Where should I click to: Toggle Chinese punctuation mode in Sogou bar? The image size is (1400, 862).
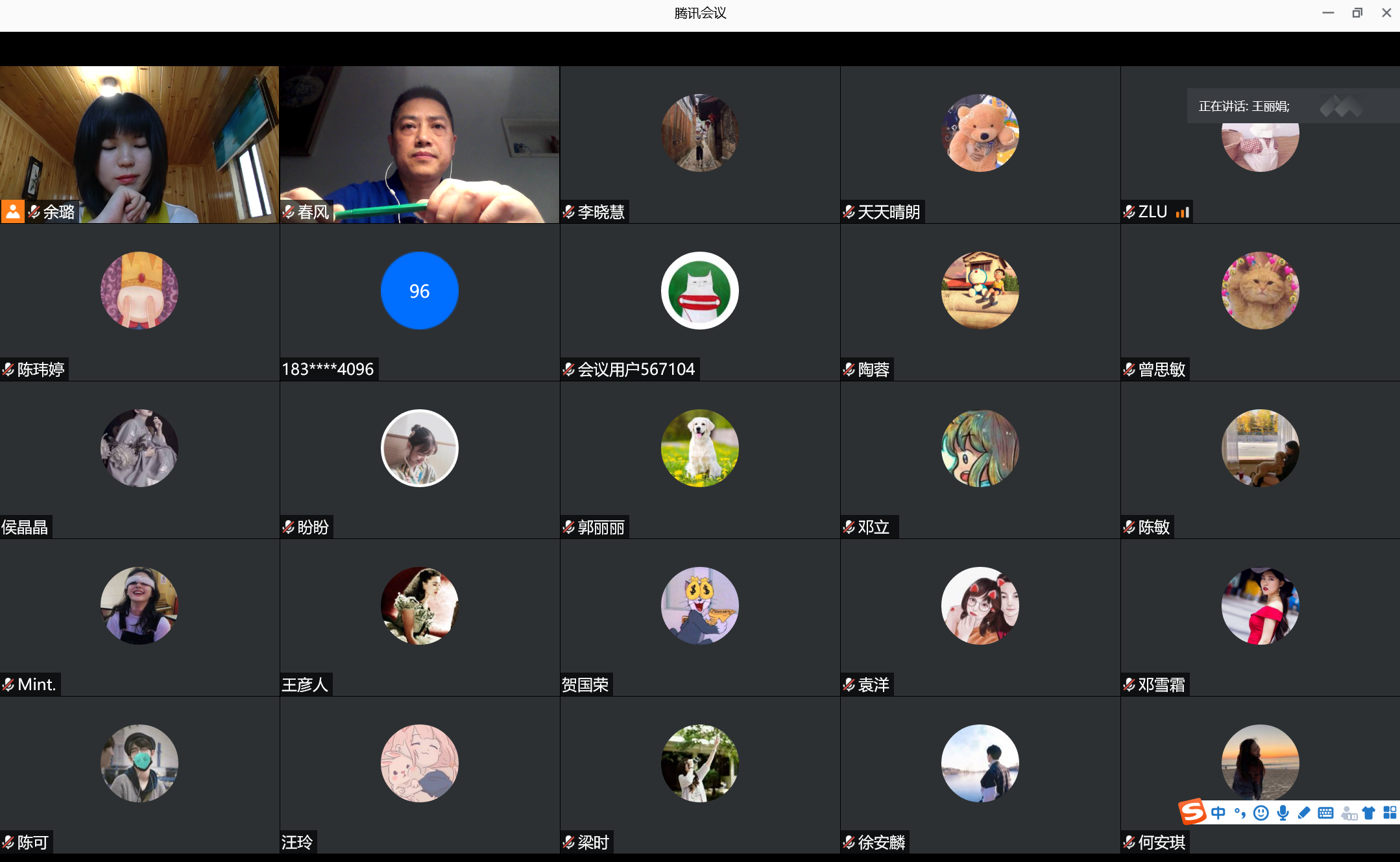[1240, 813]
